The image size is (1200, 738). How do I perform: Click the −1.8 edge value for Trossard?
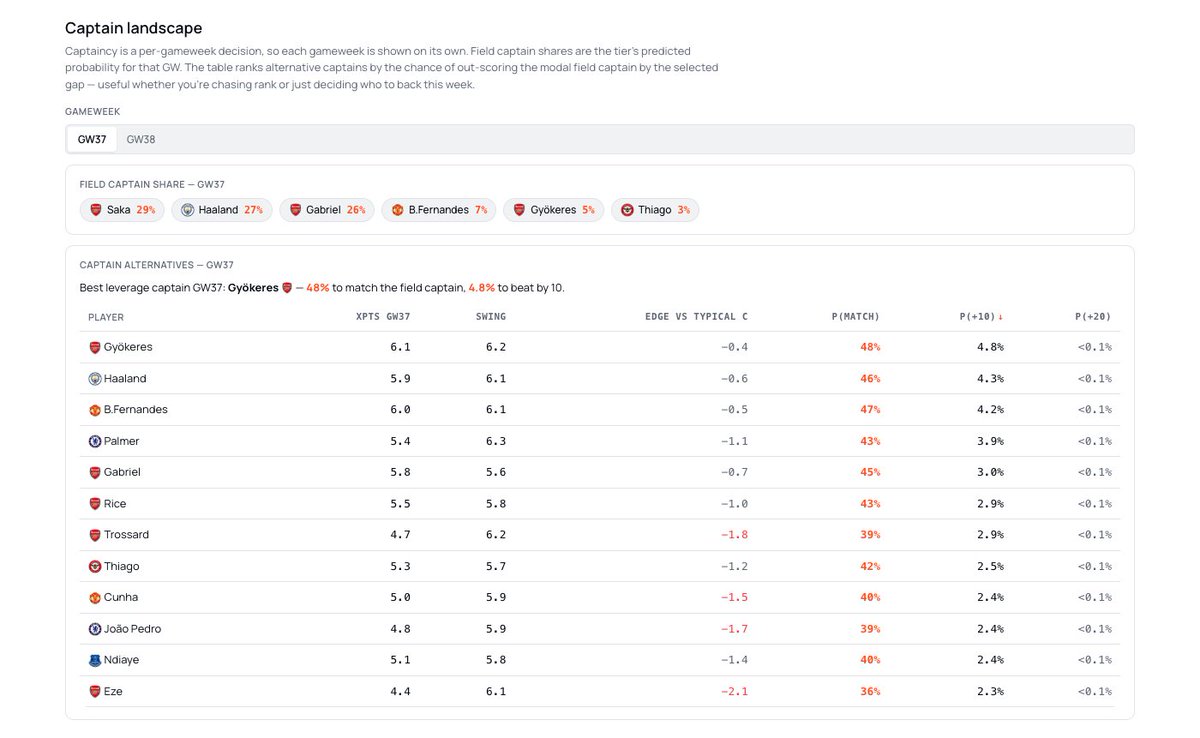point(733,535)
